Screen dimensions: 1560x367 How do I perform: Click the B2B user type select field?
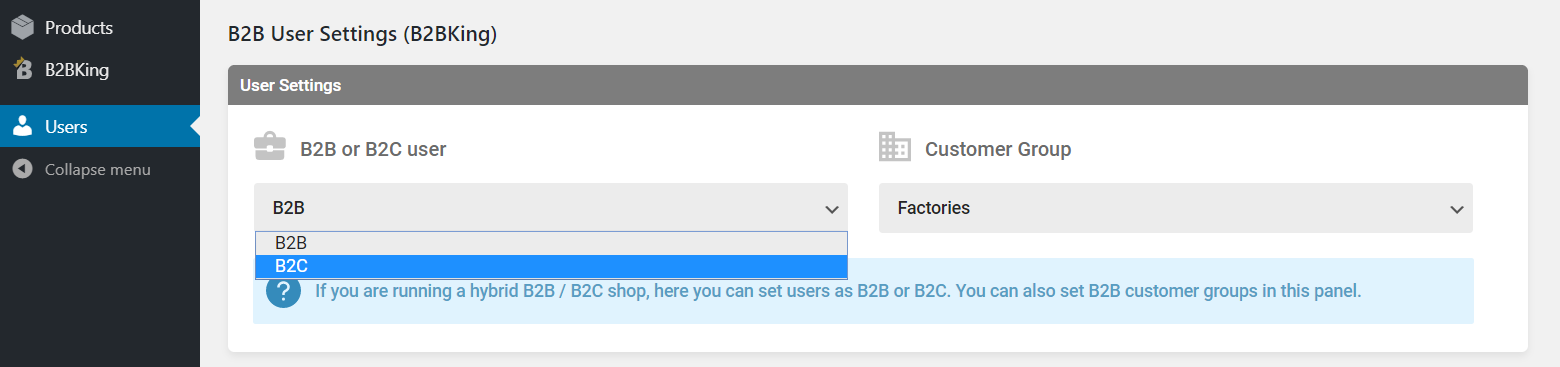tap(551, 208)
